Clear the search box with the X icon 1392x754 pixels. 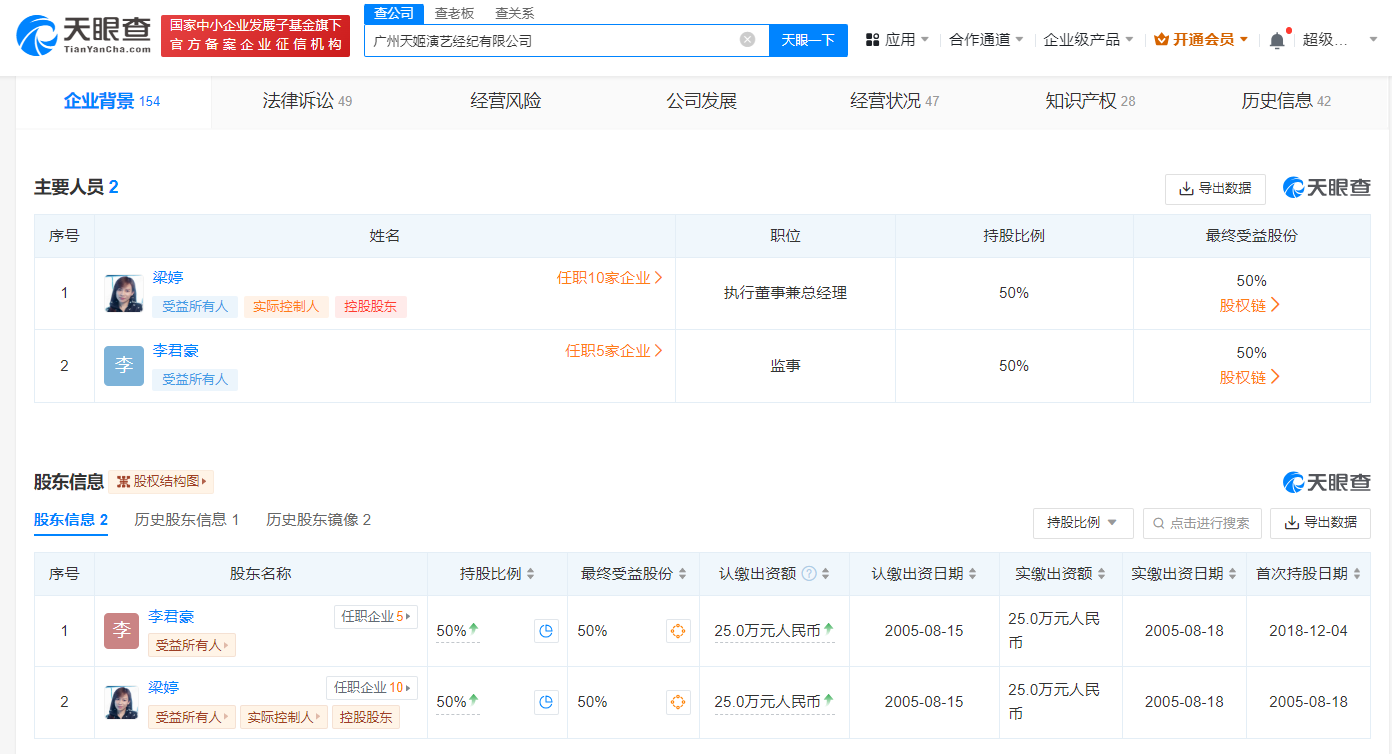(x=747, y=40)
